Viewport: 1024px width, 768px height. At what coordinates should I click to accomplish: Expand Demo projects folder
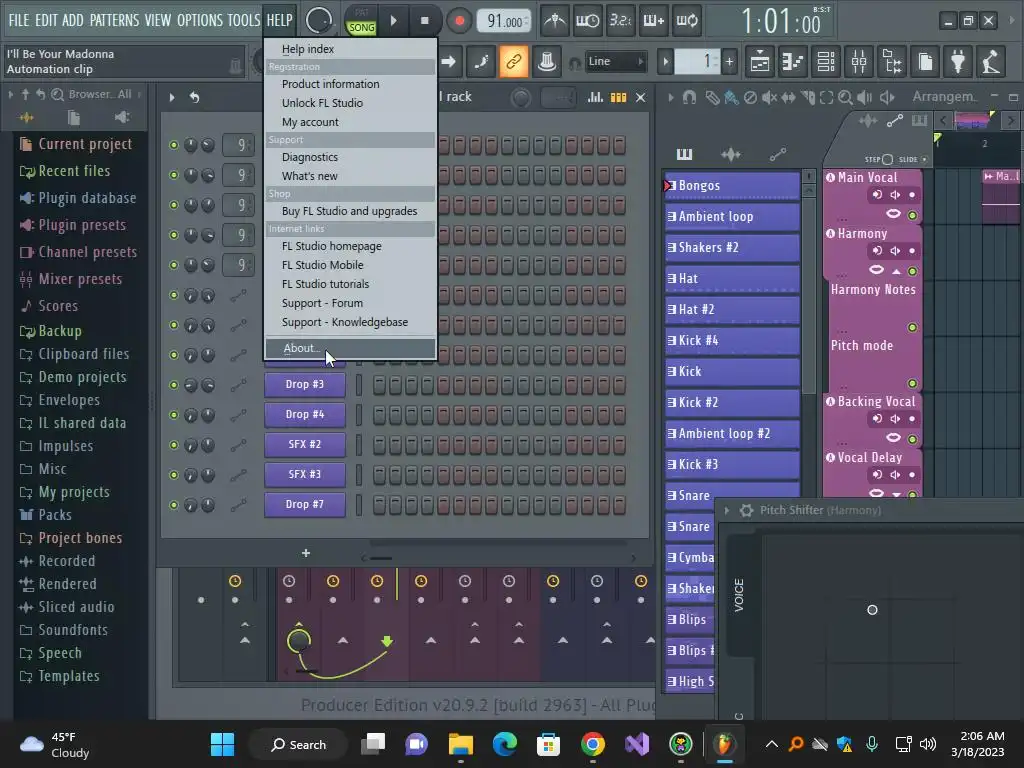click(x=73, y=377)
